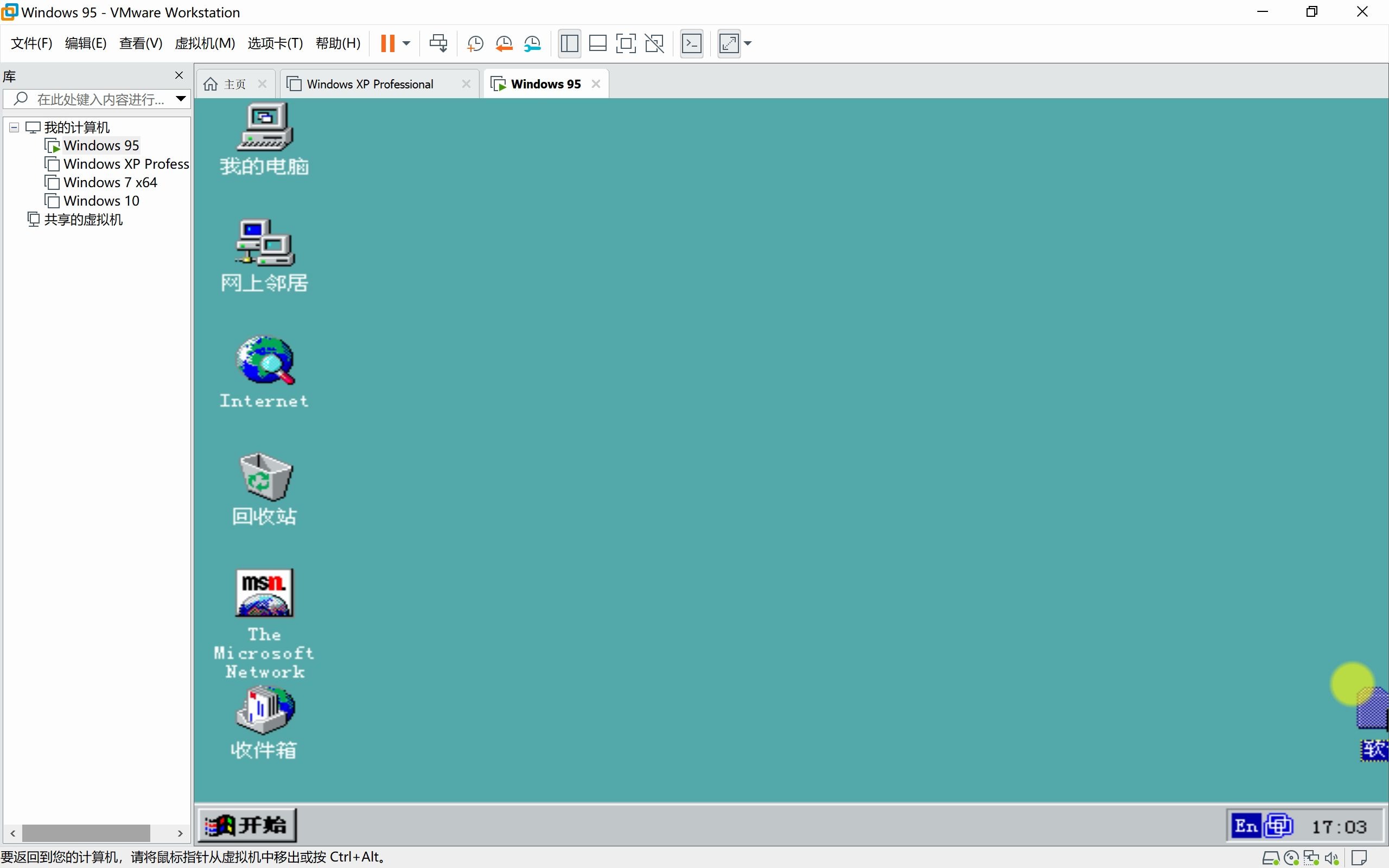
Task: Open the Snapshot Manager wrench icon
Action: (533, 43)
